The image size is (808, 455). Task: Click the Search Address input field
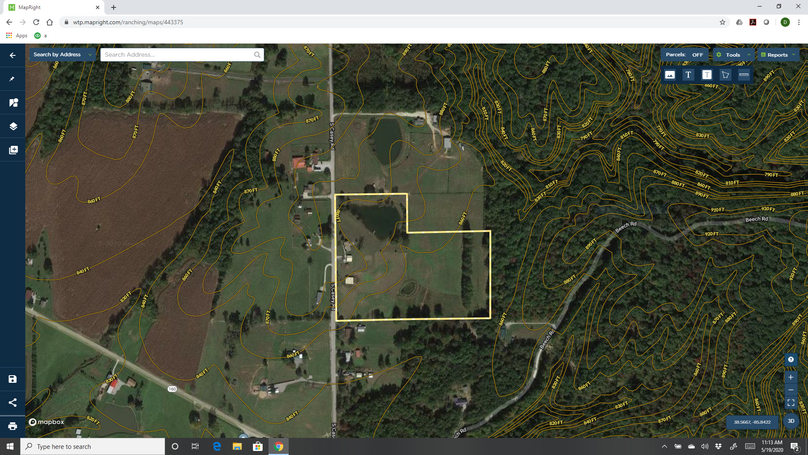(x=176, y=55)
